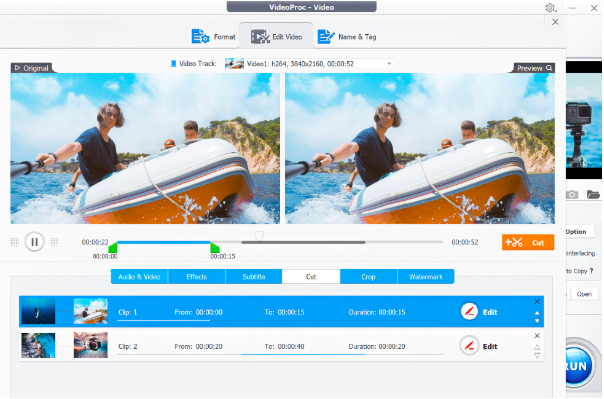Click the Clip 2 Duration: 00:00:20 text
Viewport: 604px width, 399px height.
pos(377,347)
